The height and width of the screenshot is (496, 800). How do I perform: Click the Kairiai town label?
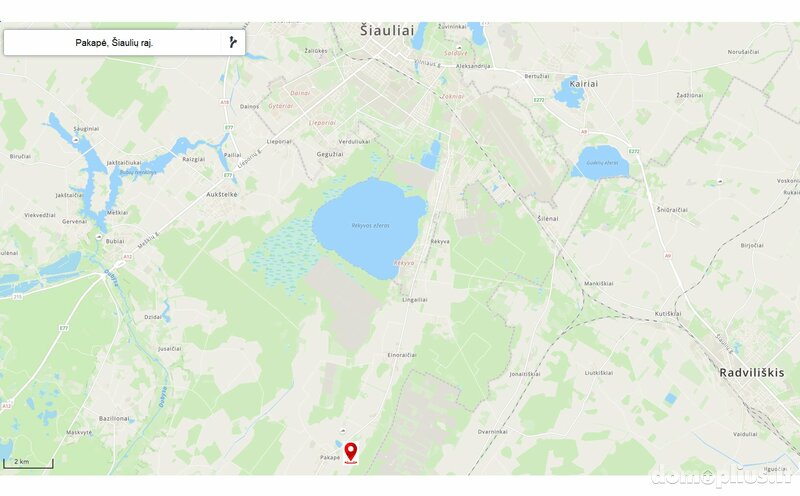tap(583, 84)
